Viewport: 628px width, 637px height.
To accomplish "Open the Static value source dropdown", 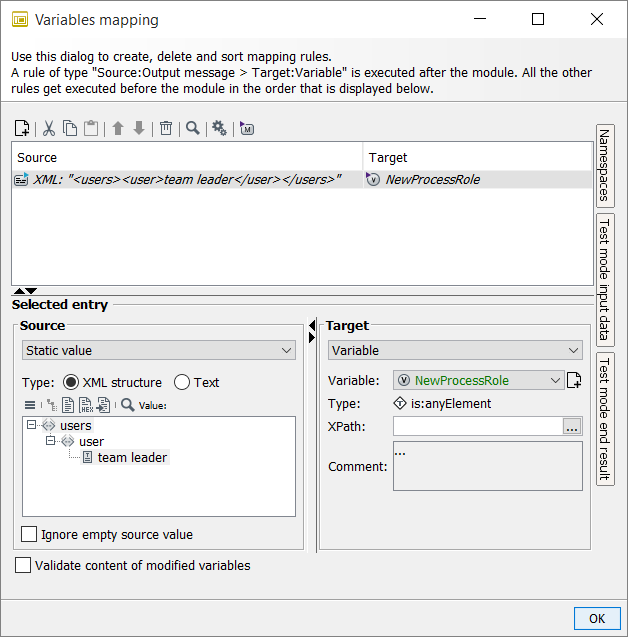I will pyautogui.click(x=158, y=351).
